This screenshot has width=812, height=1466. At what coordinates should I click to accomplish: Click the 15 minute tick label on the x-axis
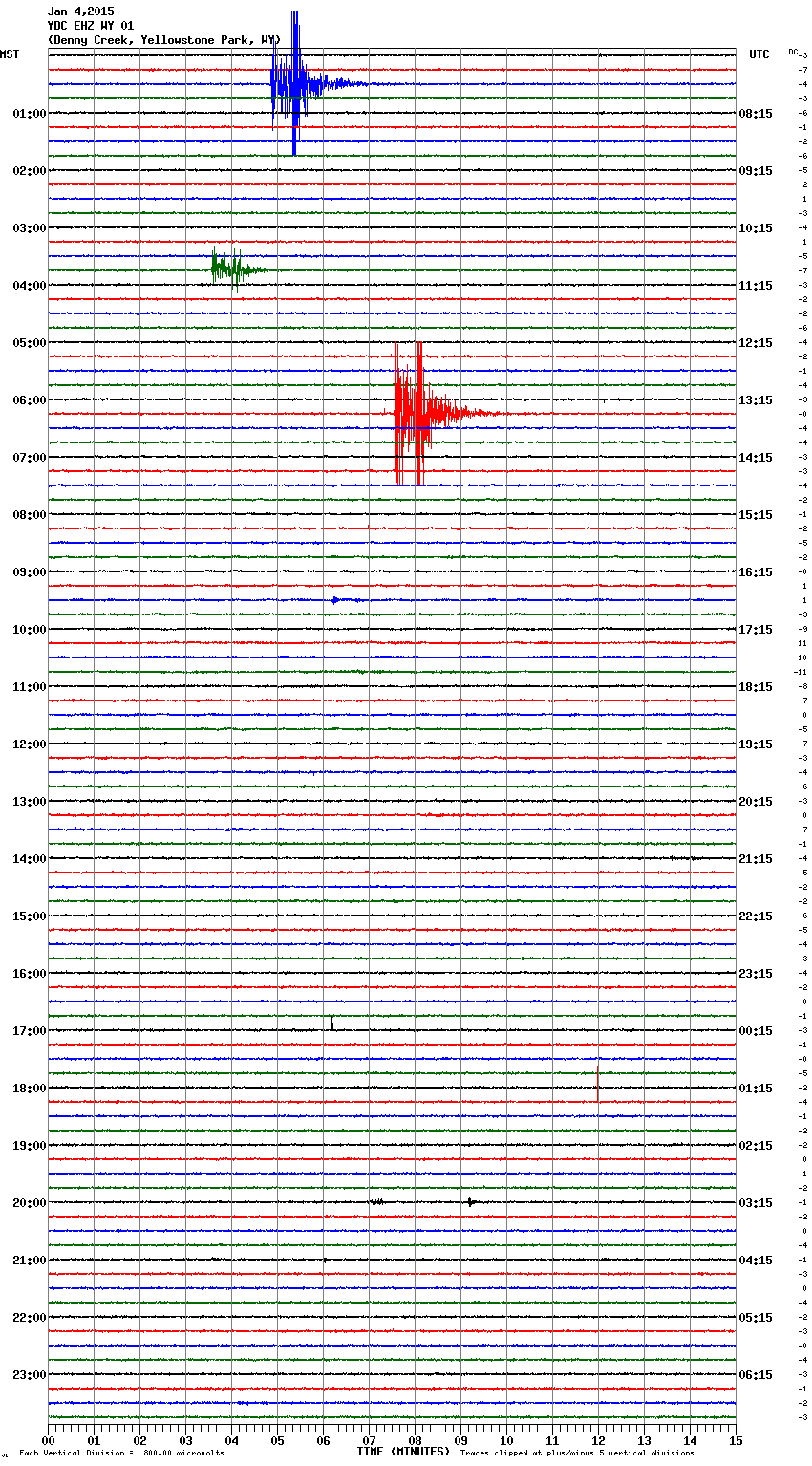(736, 1440)
